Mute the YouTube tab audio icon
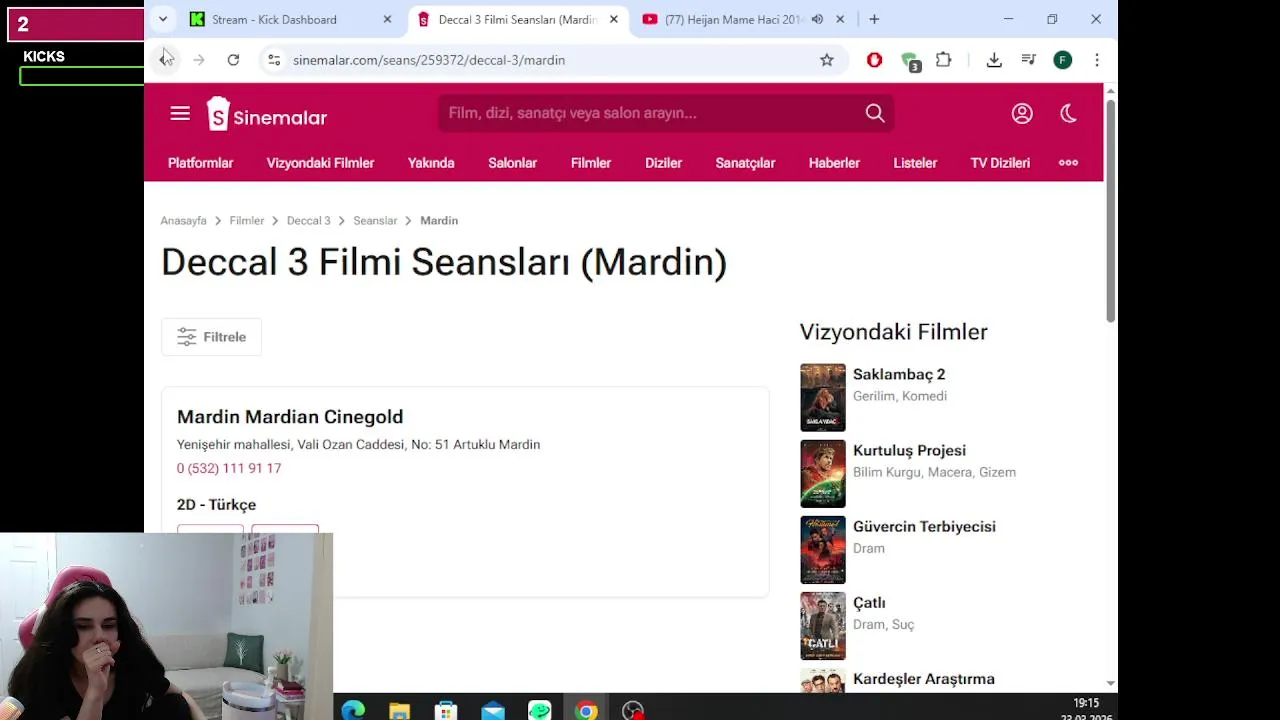This screenshot has height=720, width=1280. point(817,19)
